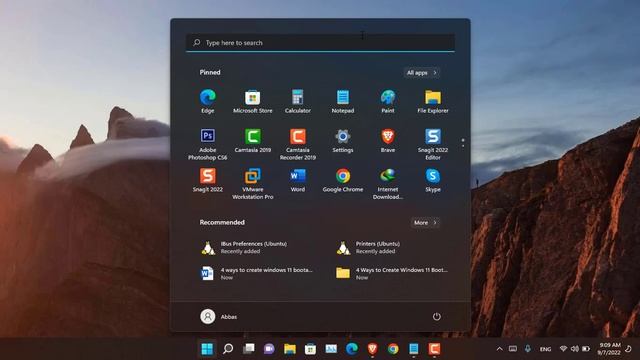Open Notepad on the taskbar

[x=413, y=349]
